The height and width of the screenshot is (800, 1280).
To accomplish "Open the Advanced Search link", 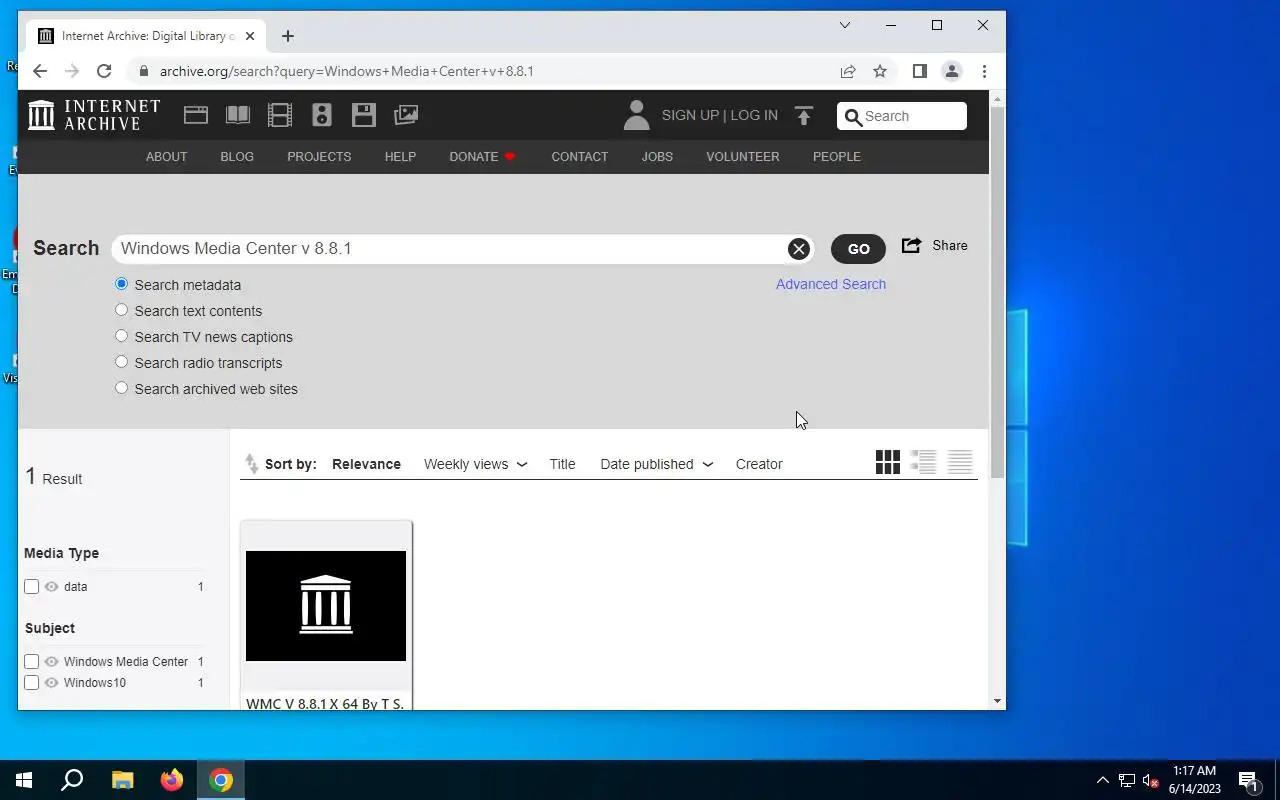I will coord(831,284).
